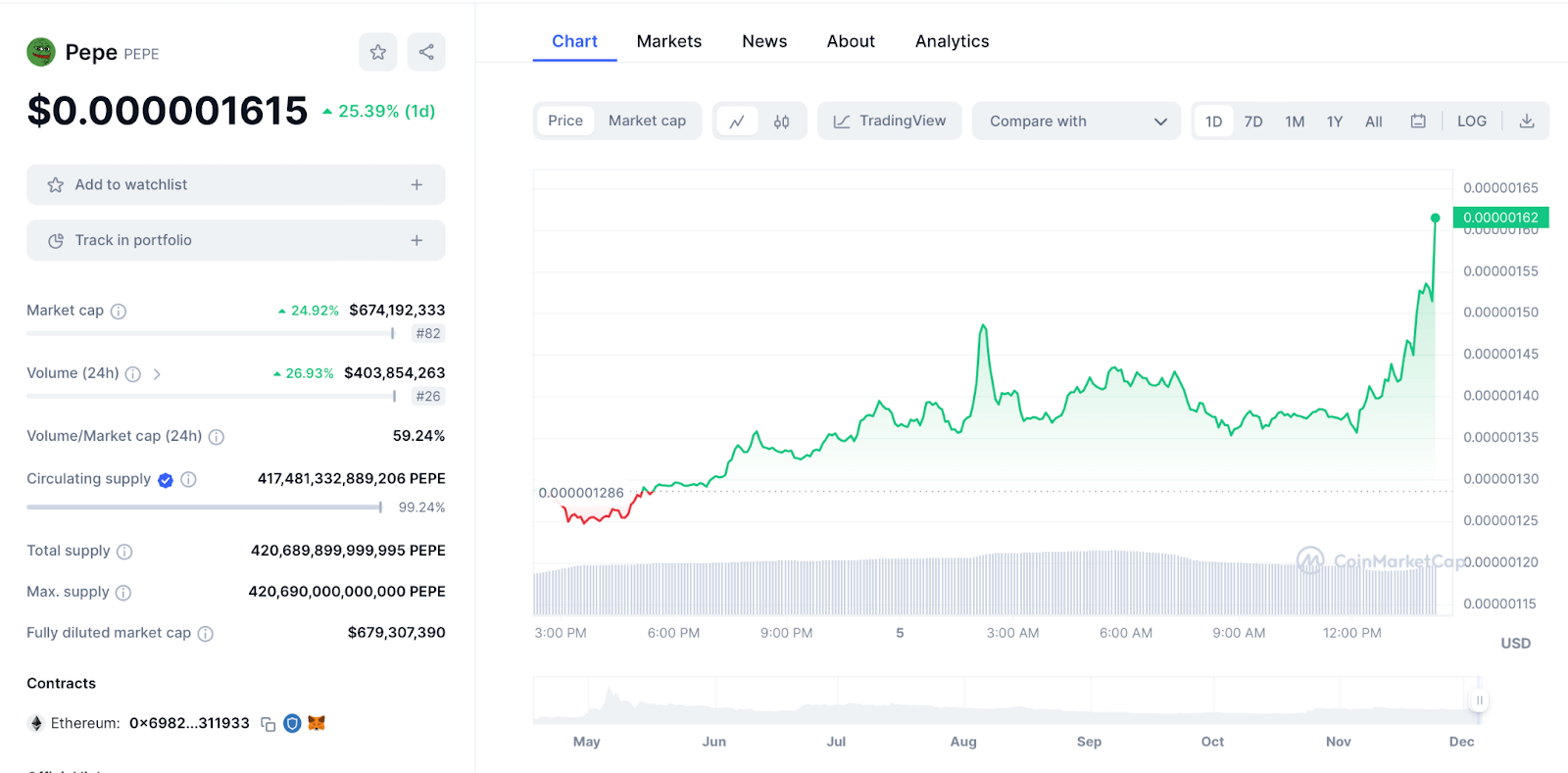Click the 0x6982...311933 contract address

189,723
